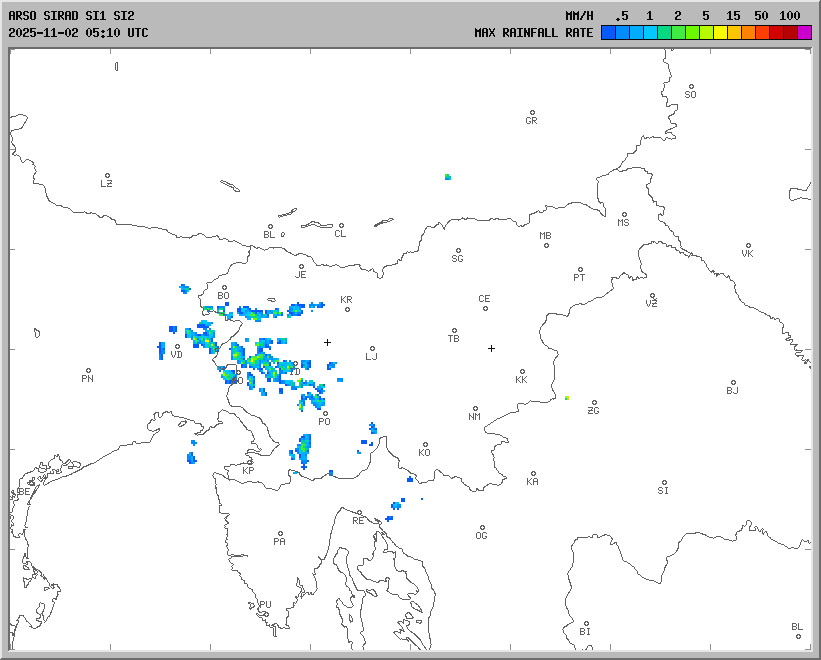Click the GR (Graz) city marker
821x660 pixels.
point(532,113)
